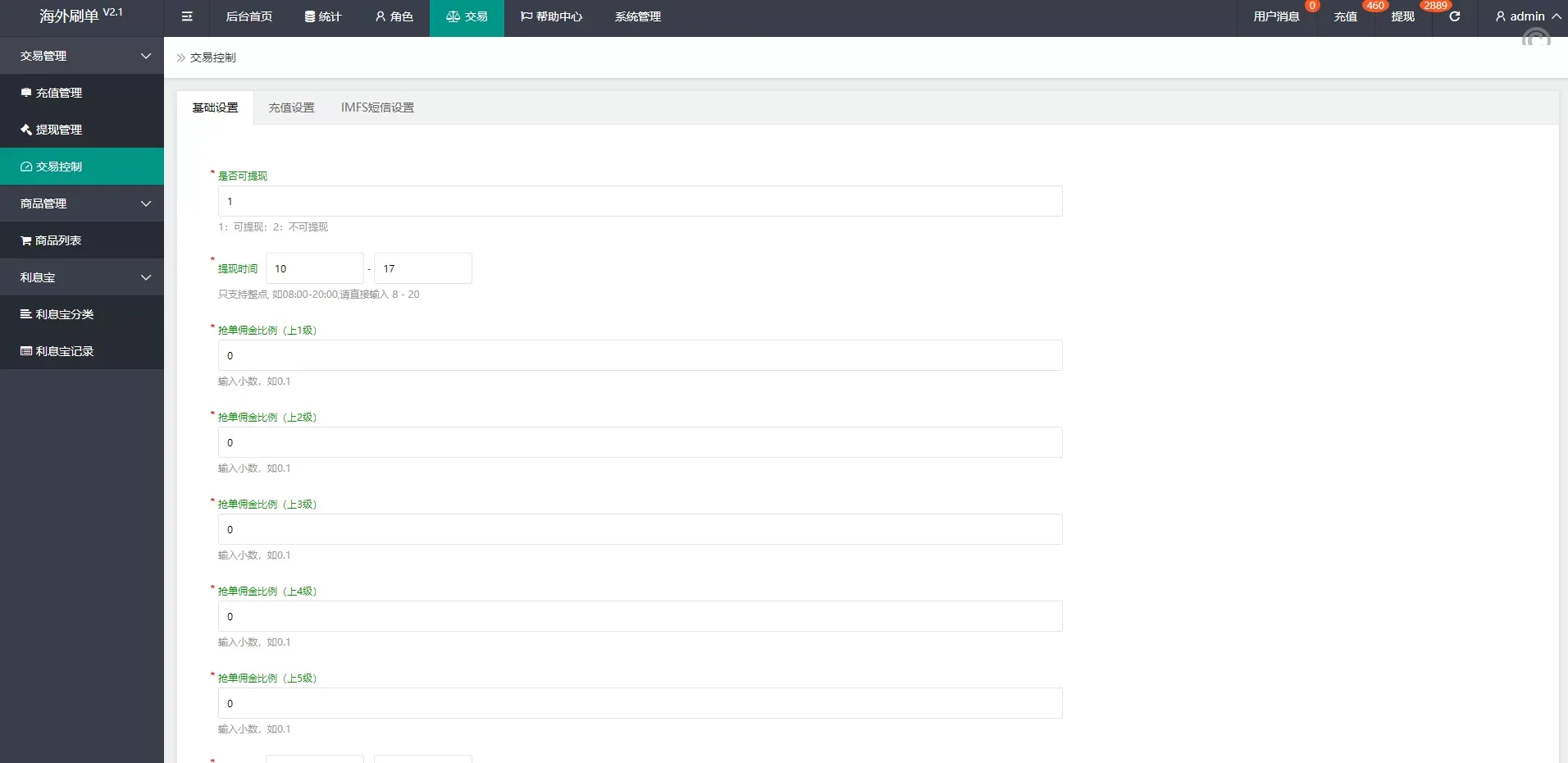Click the 提现时间 start hour field
Screen dimensions: 1568x763
314,268
